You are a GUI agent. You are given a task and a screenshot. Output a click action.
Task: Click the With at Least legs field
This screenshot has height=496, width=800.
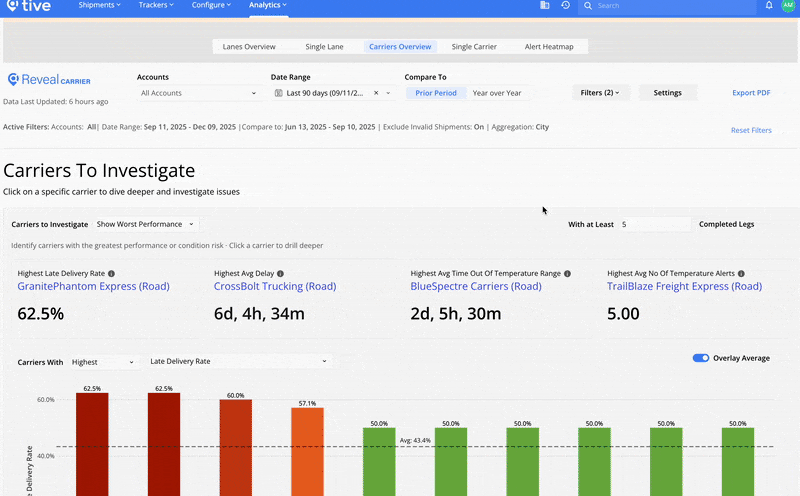pyautogui.click(x=655, y=224)
